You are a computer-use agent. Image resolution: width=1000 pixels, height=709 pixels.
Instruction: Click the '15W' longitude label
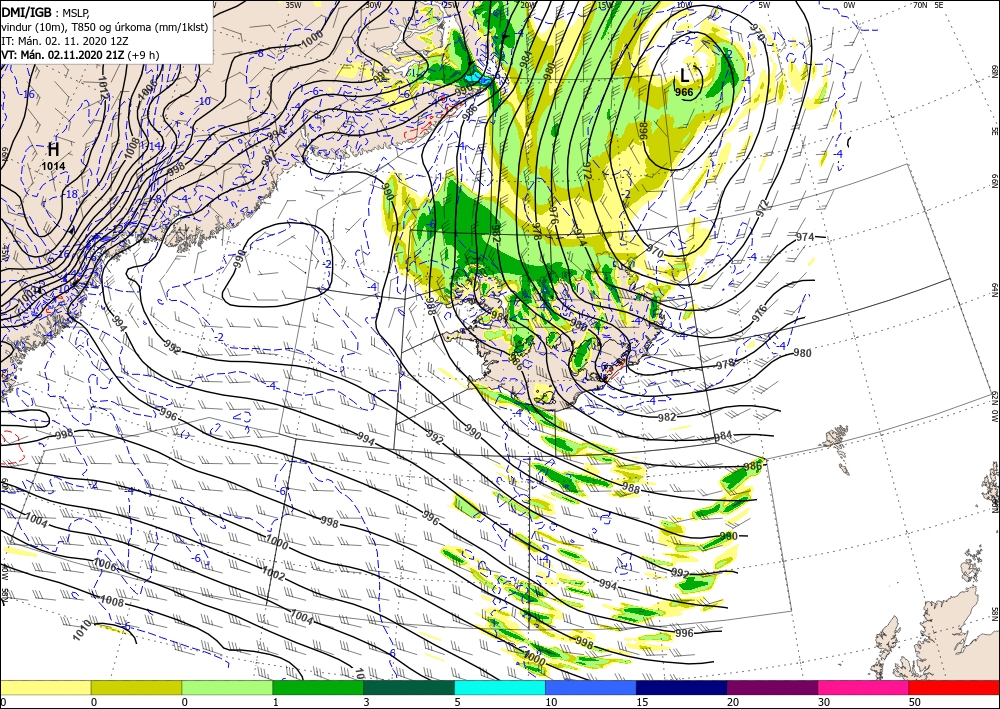(x=606, y=5)
